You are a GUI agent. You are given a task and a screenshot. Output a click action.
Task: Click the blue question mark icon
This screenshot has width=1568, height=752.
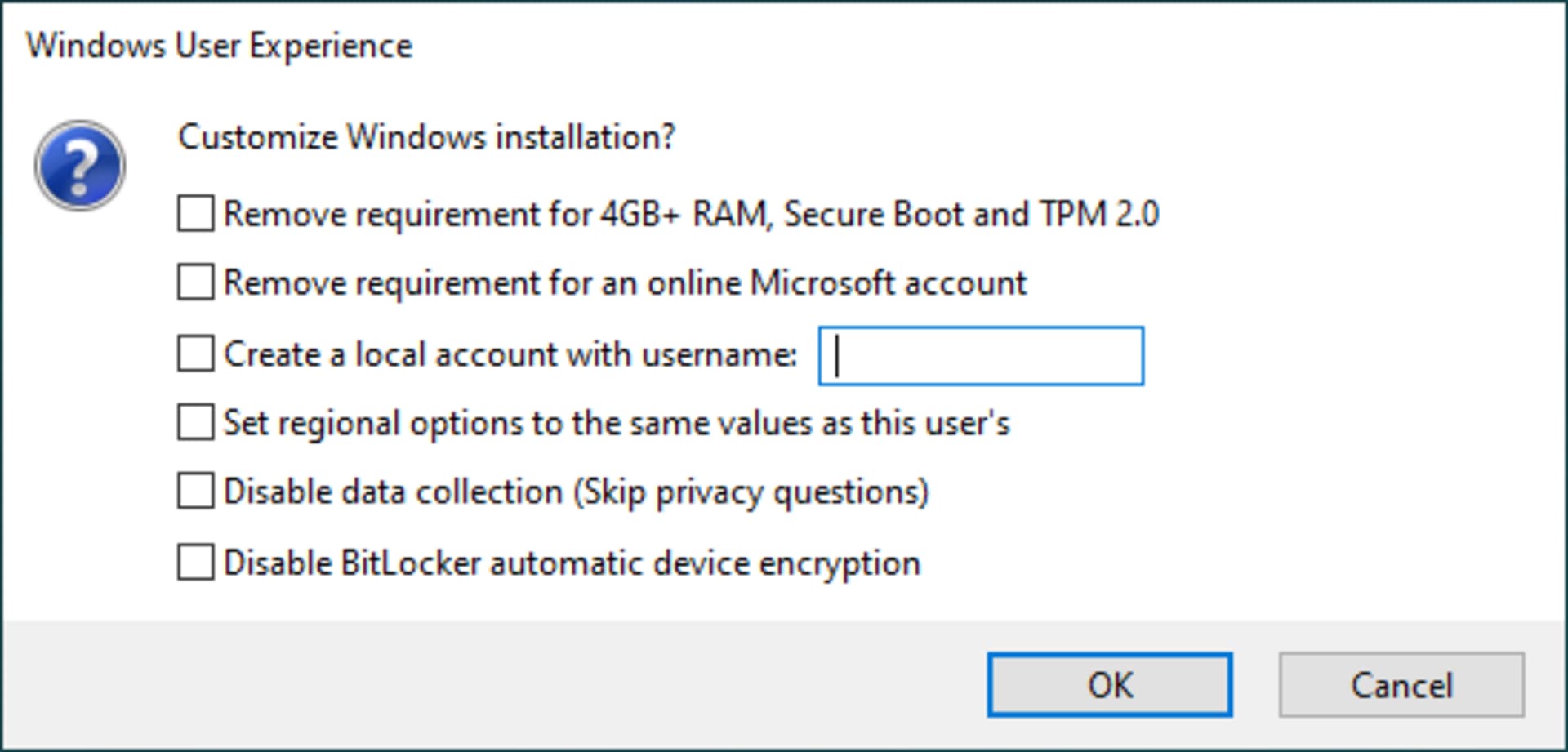(x=79, y=166)
